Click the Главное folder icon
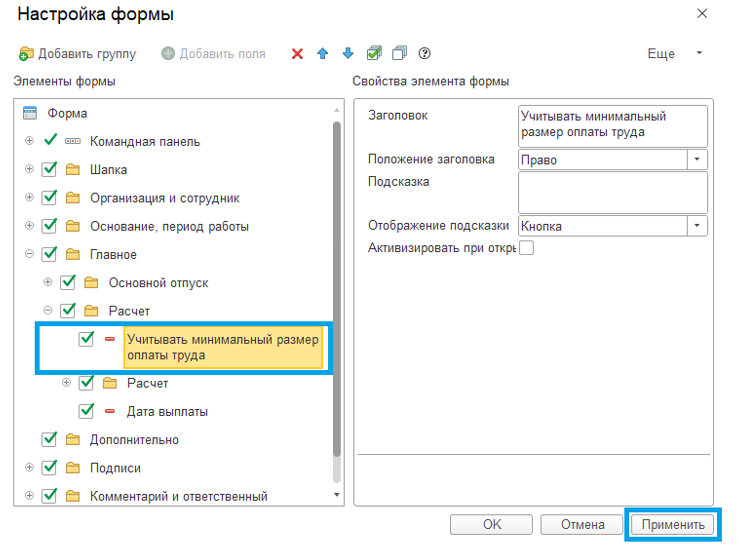 73,255
